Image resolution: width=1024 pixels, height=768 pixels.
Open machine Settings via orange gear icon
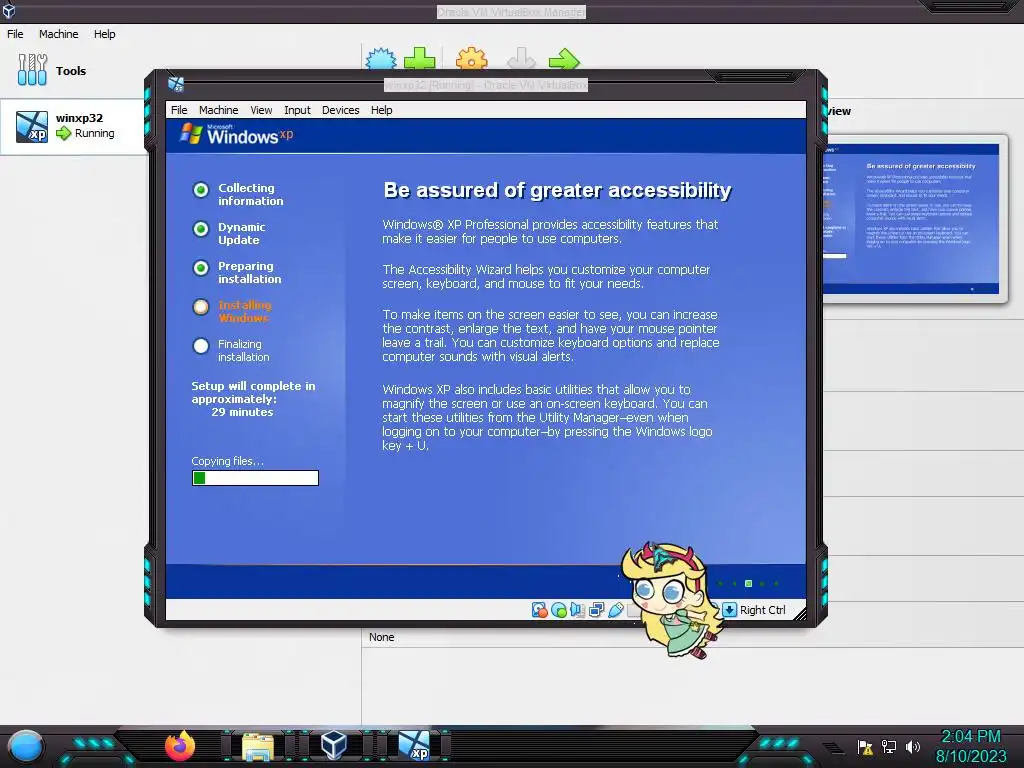click(x=472, y=59)
